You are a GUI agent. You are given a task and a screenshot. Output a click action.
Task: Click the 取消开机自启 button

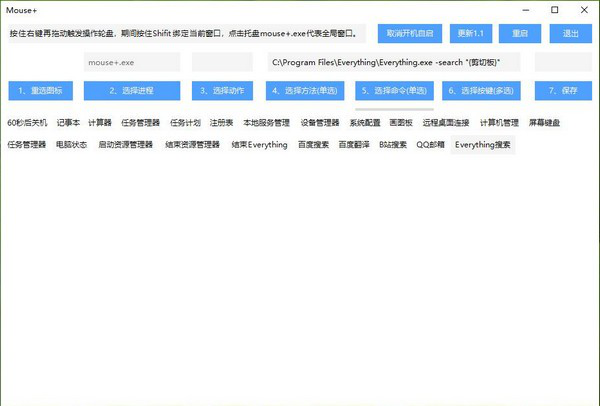click(x=409, y=34)
